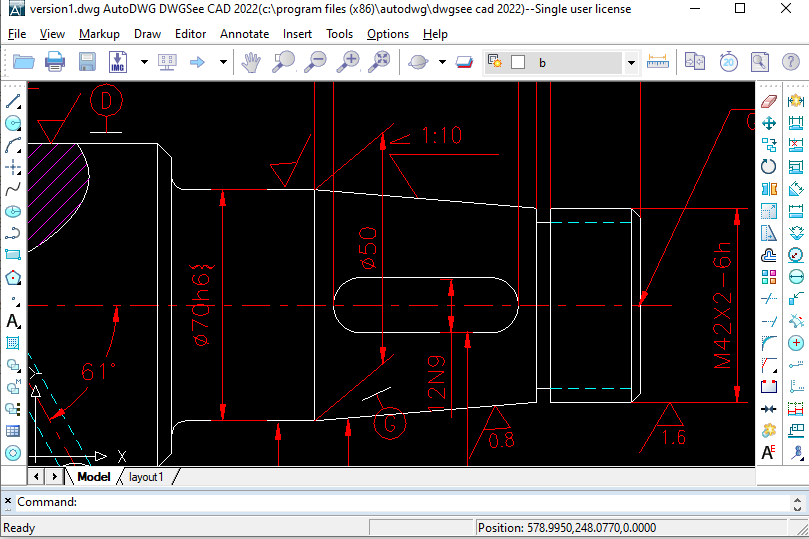Toggle the layer state sun icon
This screenshot has width=809, height=539.
(495, 62)
